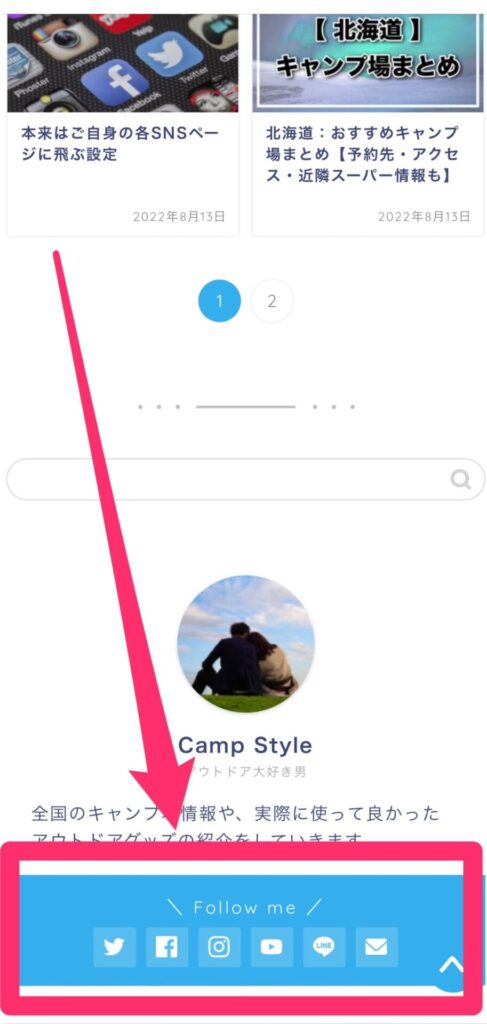Select current pagination page 1
The width and height of the screenshot is (487, 1024).
(x=219, y=301)
